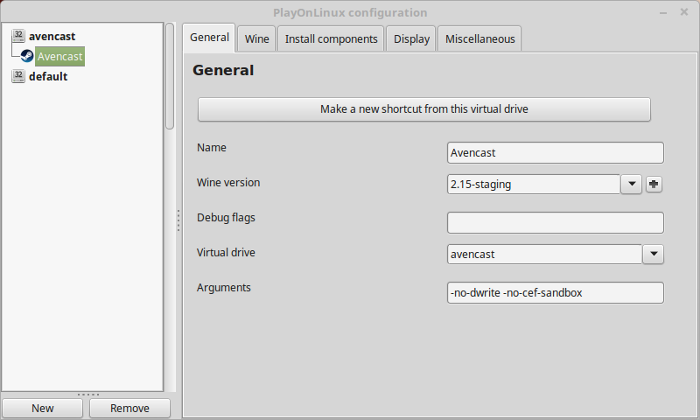The height and width of the screenshot is (420, 700).
Task: Click the Arguments input field
Action: 555,293
